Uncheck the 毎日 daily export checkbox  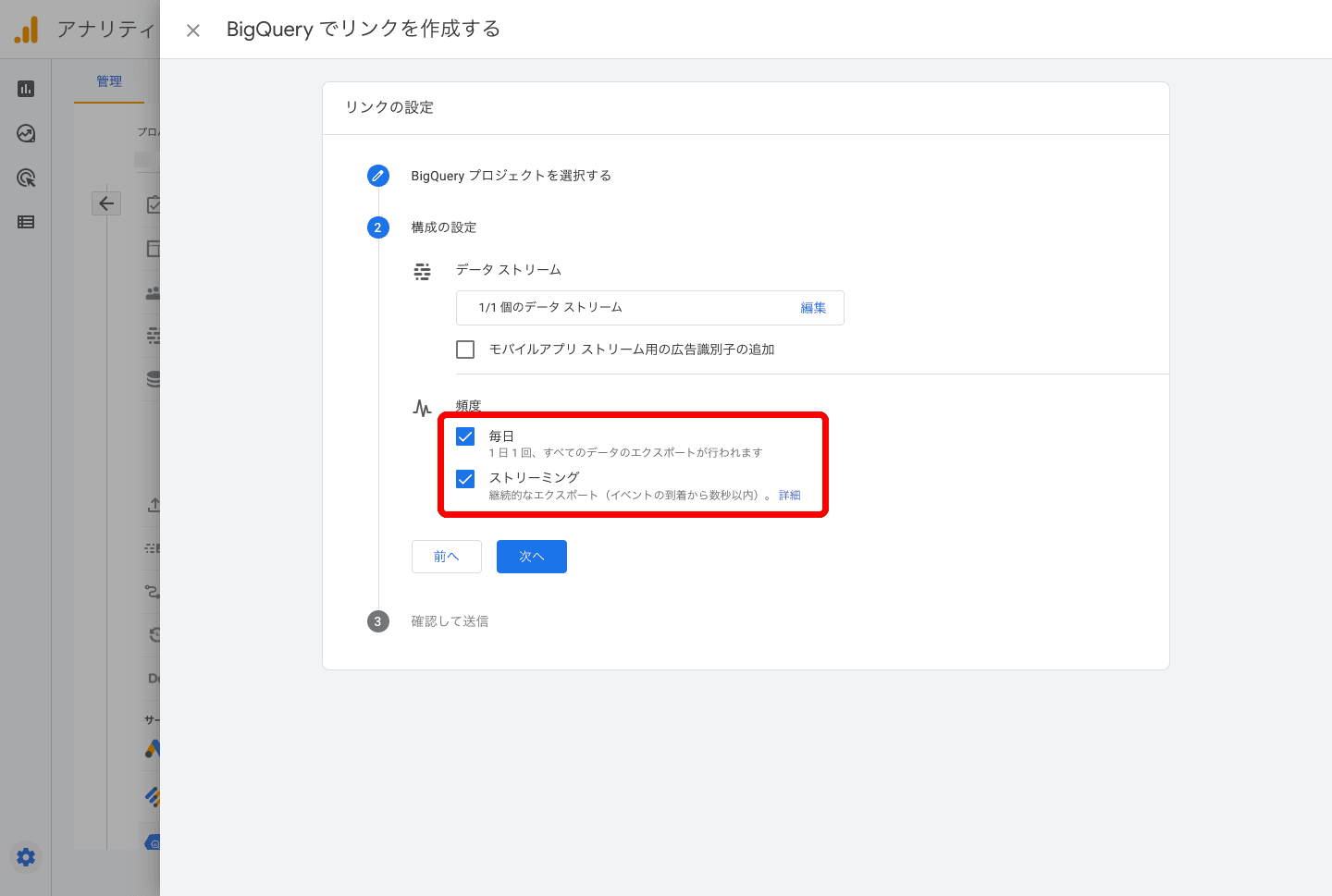(465, 436)
